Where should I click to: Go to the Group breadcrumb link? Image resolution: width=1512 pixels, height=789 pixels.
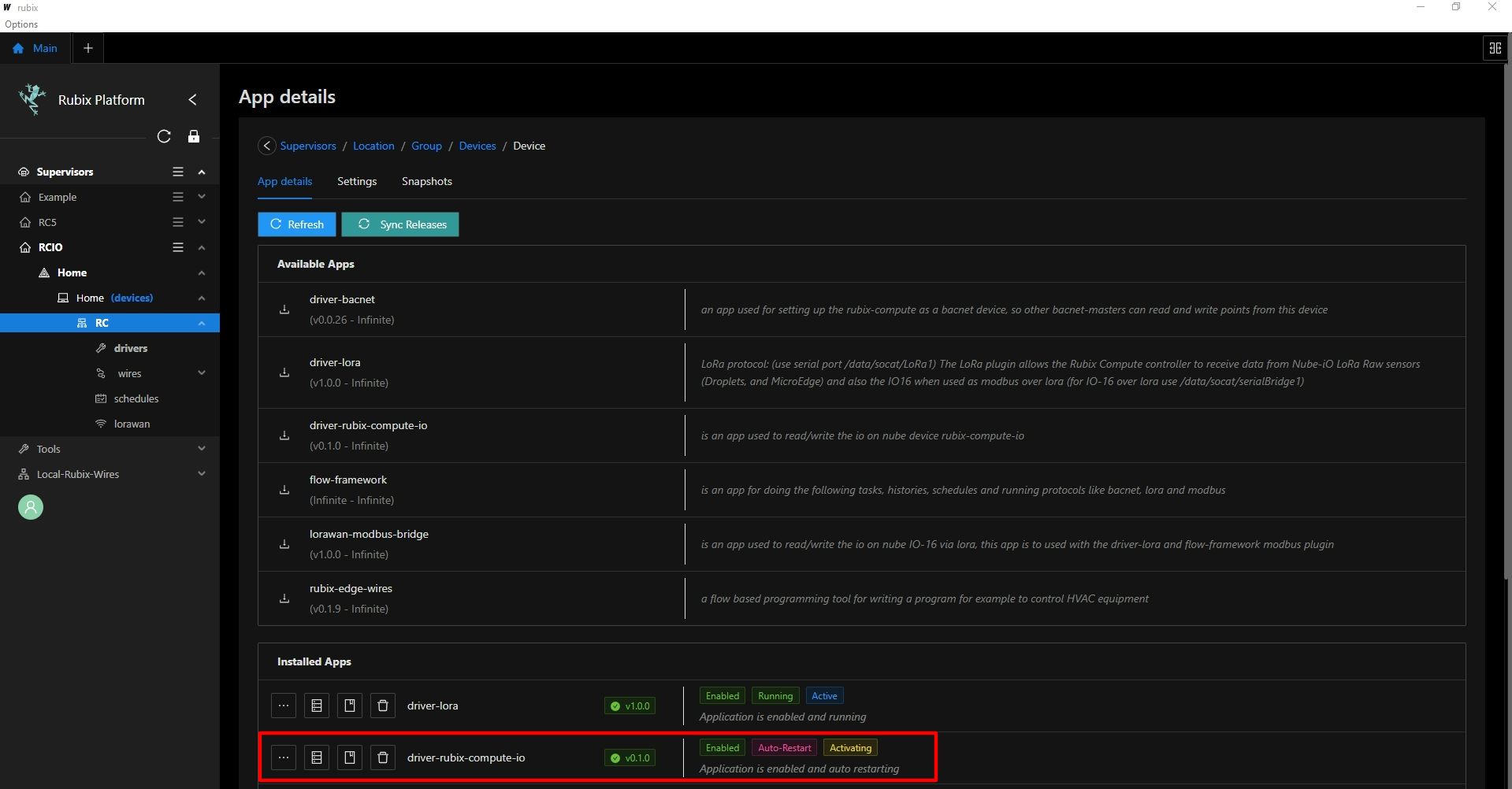[x=426, y=146]
